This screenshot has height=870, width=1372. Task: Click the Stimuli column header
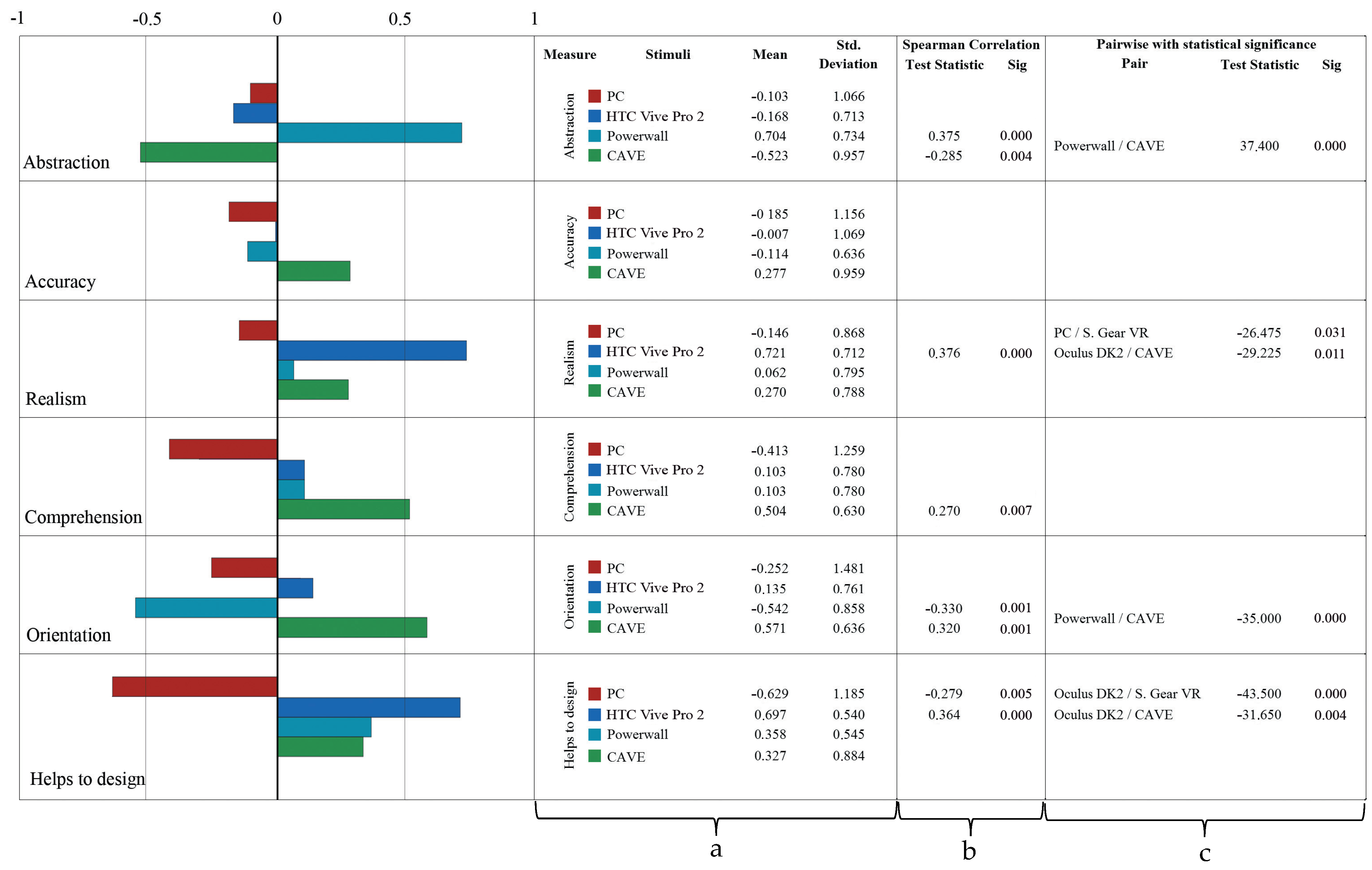tap(667, 54)
